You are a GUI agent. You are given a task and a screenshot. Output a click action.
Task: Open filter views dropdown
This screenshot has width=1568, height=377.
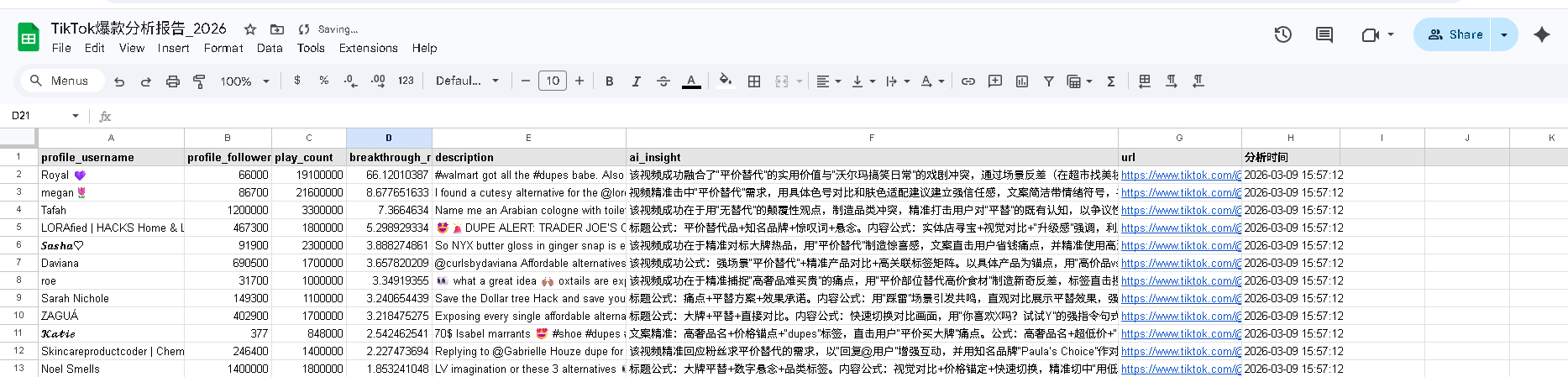pos(1079,81)
